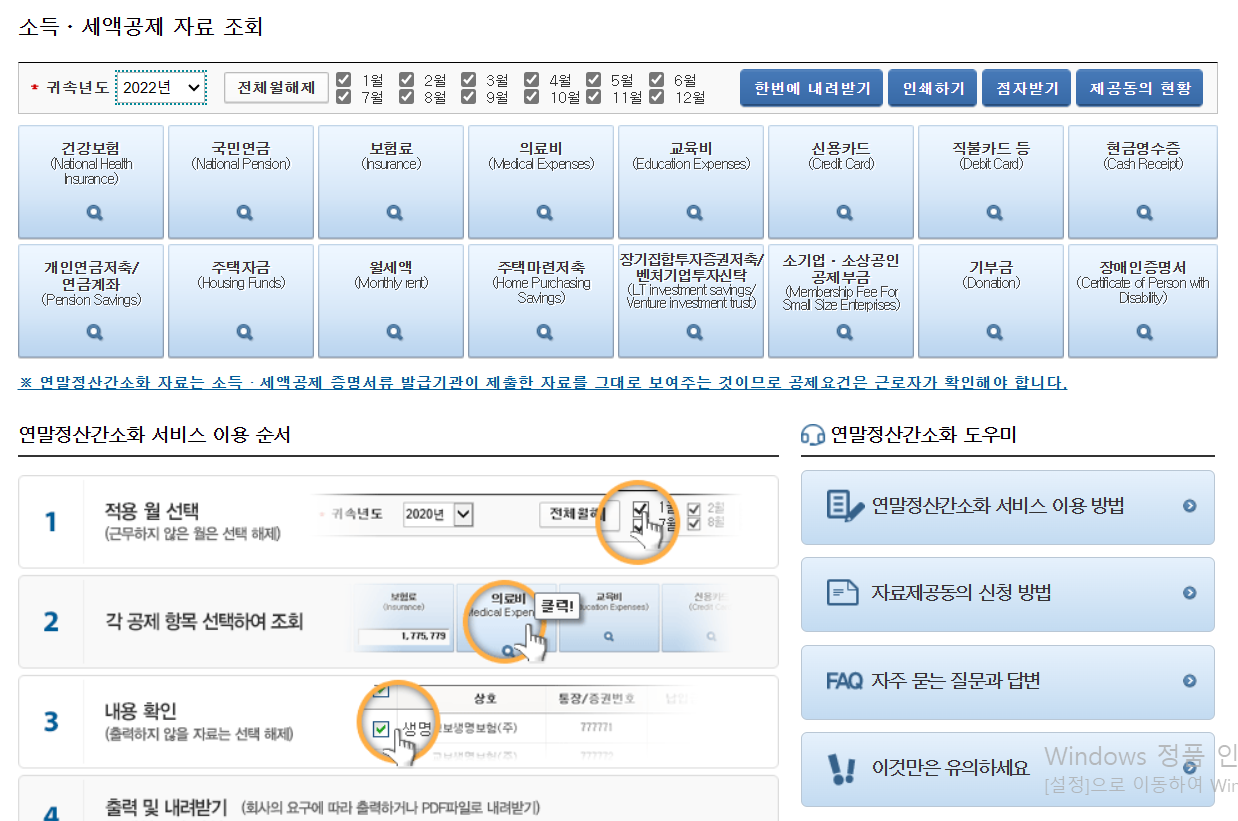Click magnifier icon under 기부금 card
Screen dimensions: 1238x821
point(994,333)
